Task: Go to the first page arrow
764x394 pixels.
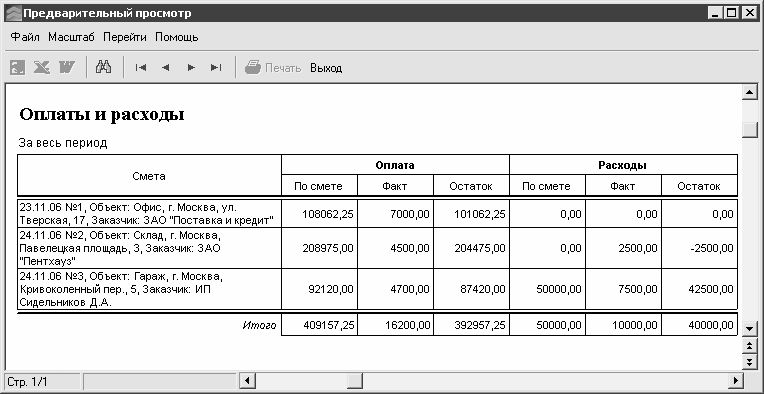Action: pos(141,68)
